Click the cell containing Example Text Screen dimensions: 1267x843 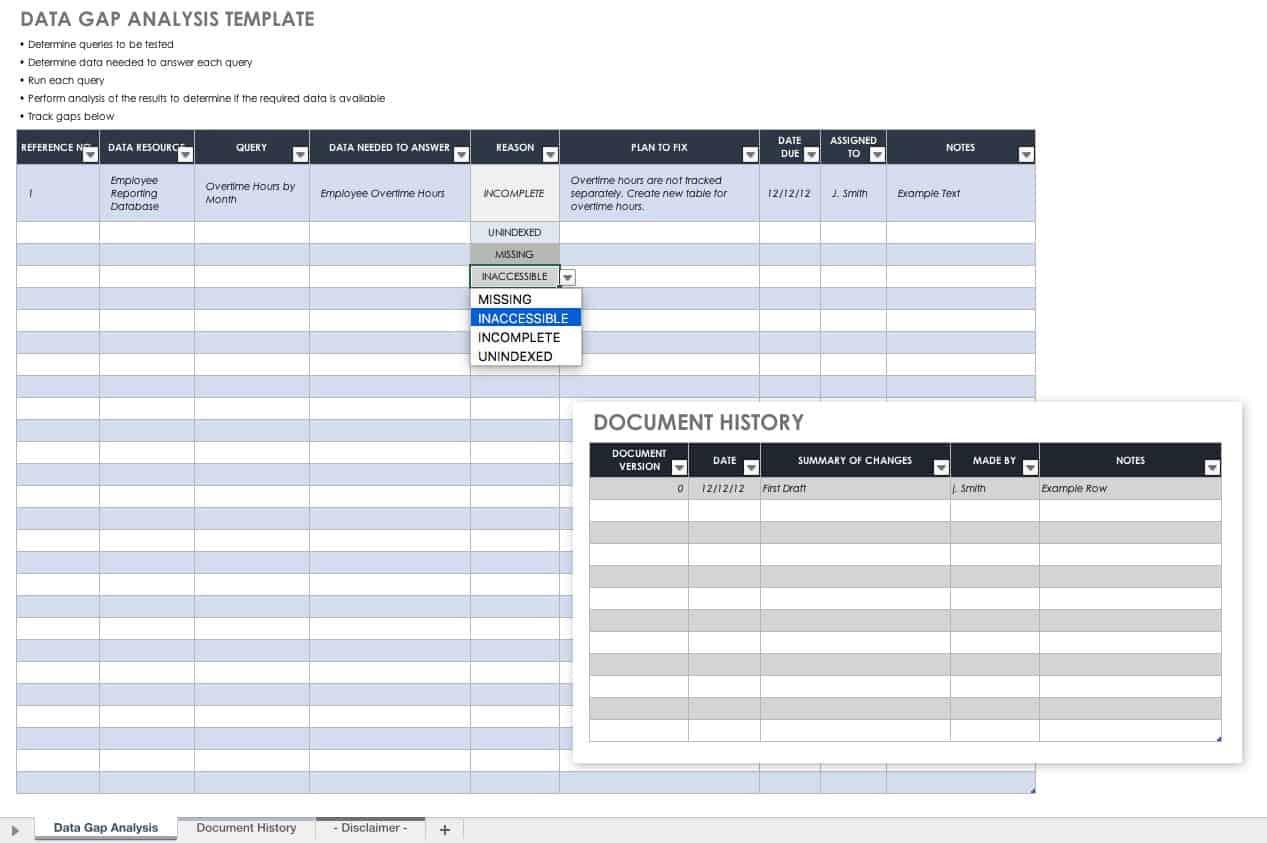coord(926,193)
